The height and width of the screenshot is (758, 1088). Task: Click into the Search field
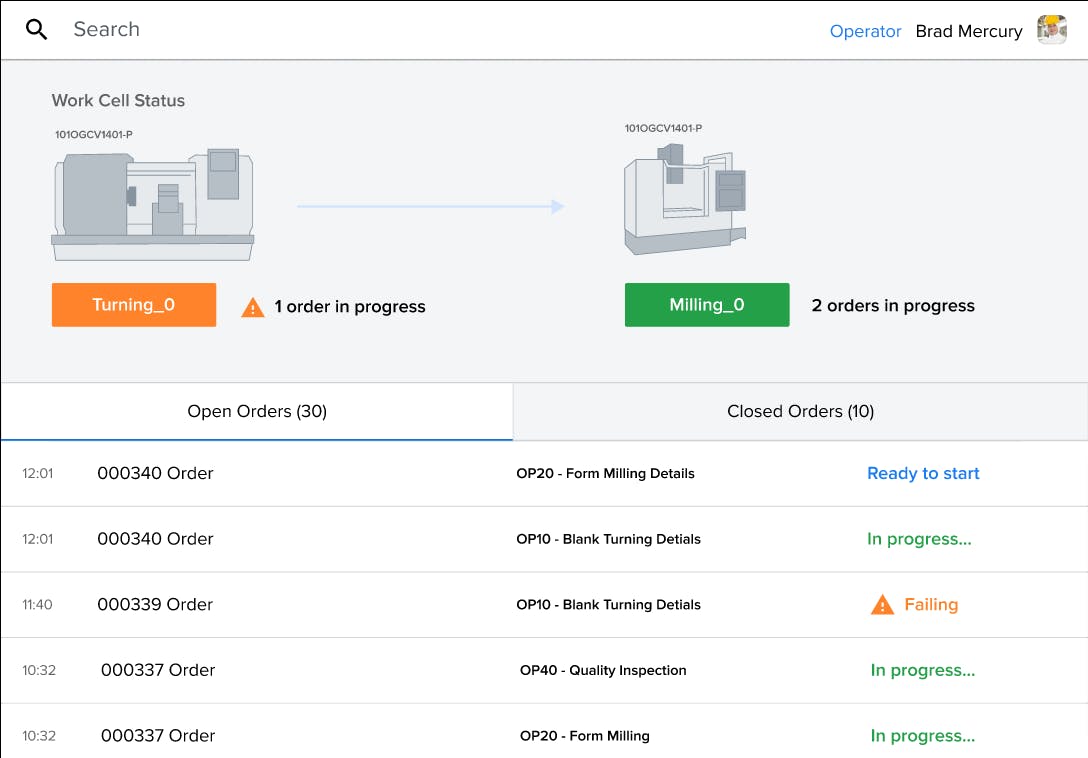300,30
